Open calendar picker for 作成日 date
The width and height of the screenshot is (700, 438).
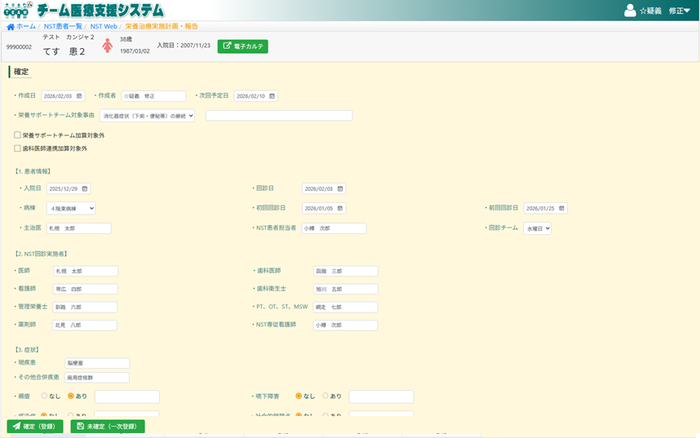pos(79,96)
